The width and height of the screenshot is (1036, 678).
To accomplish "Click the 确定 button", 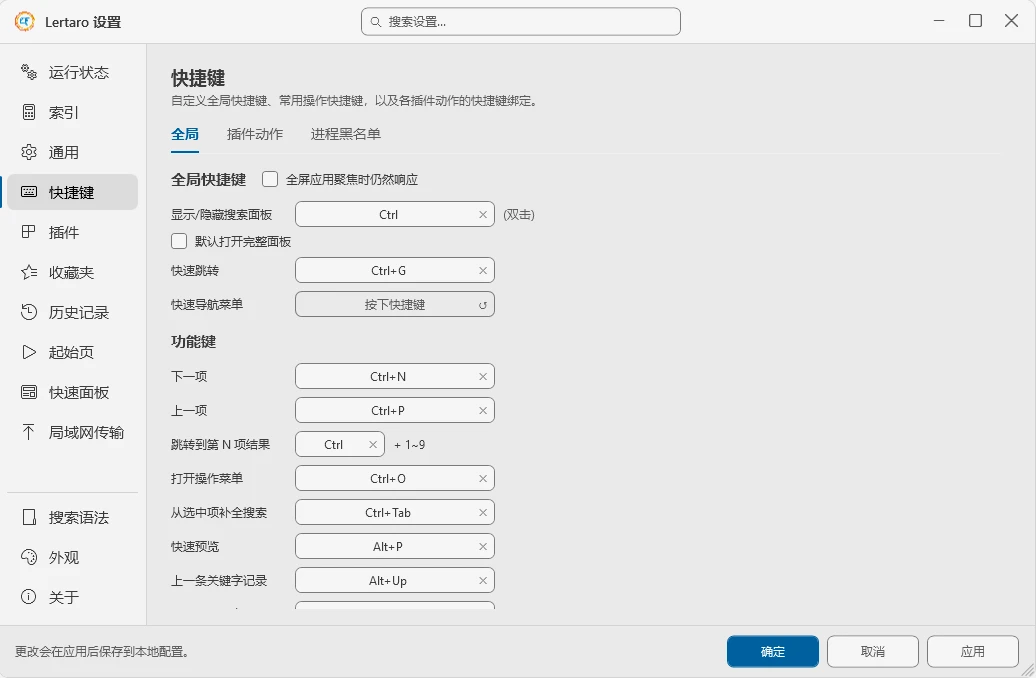I will tap(772, 652).
